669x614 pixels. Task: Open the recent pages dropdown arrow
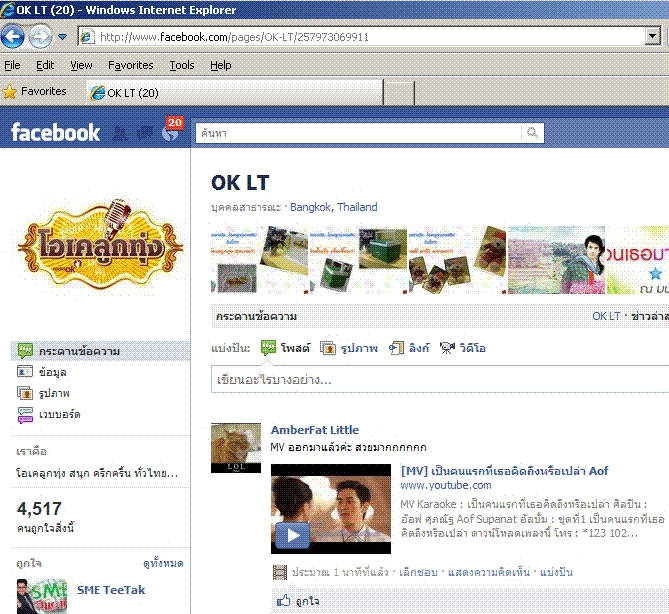click(x=62, y=37)
